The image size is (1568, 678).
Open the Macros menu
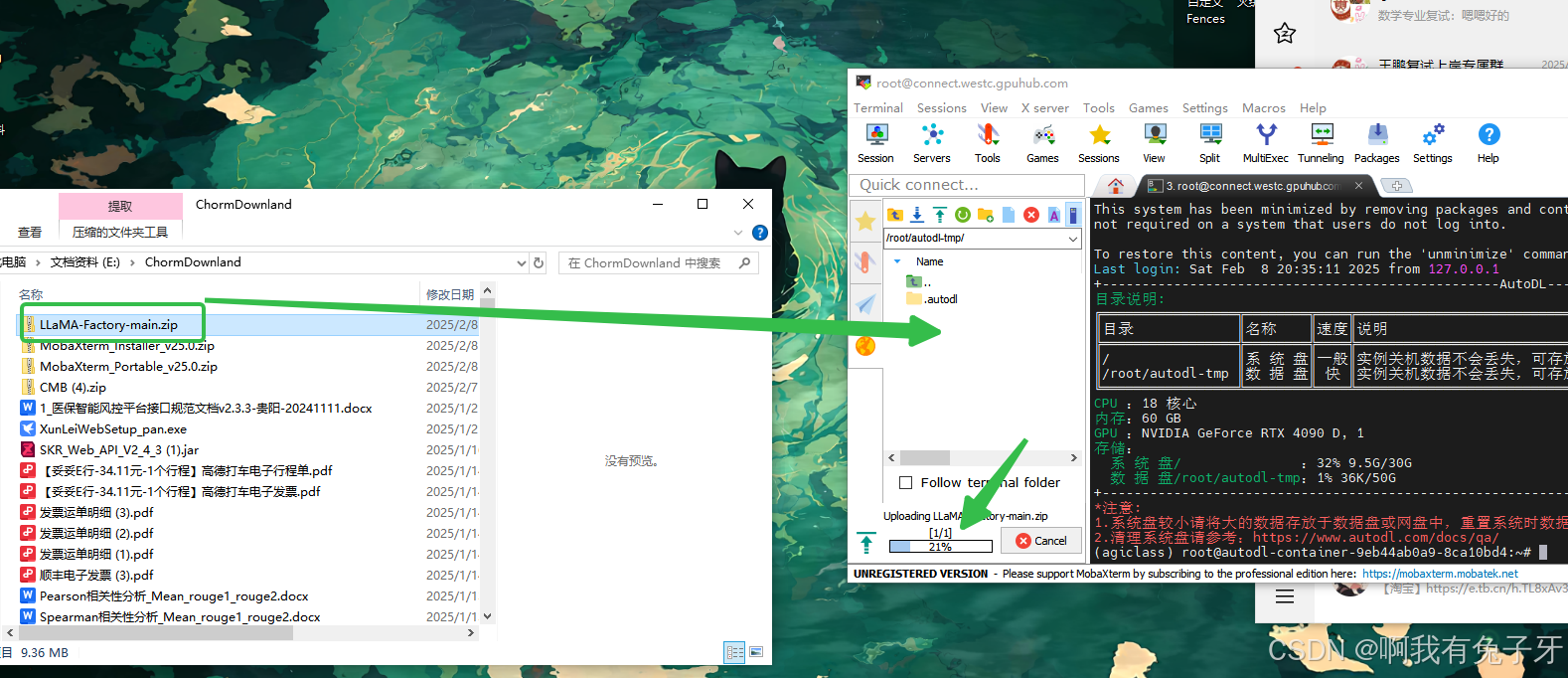click(x=1264, y=107)
